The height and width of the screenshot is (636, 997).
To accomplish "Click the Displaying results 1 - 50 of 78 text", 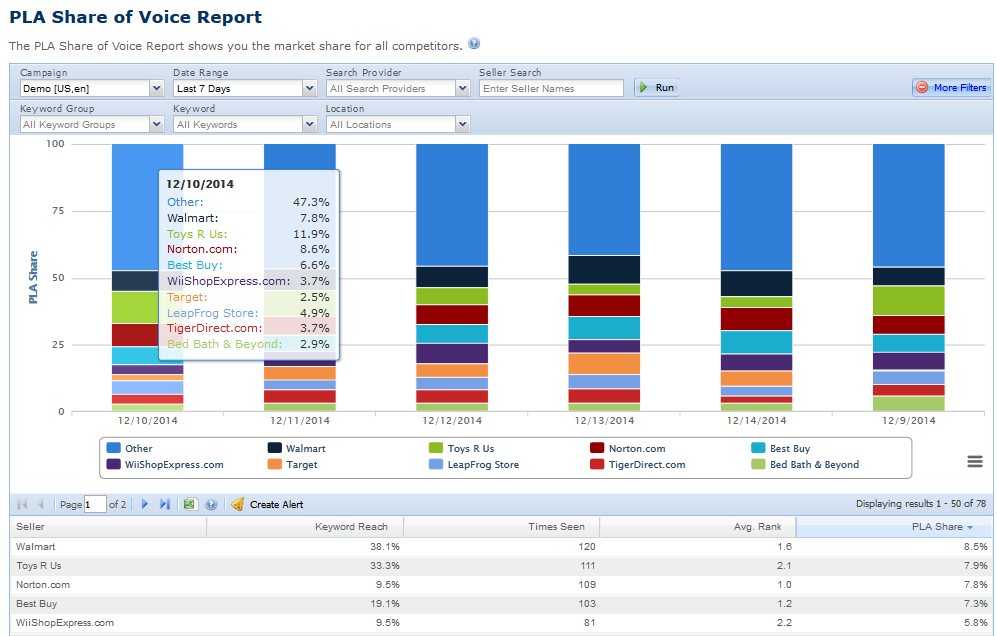I will pyautogui.click(x=921, y=504).
